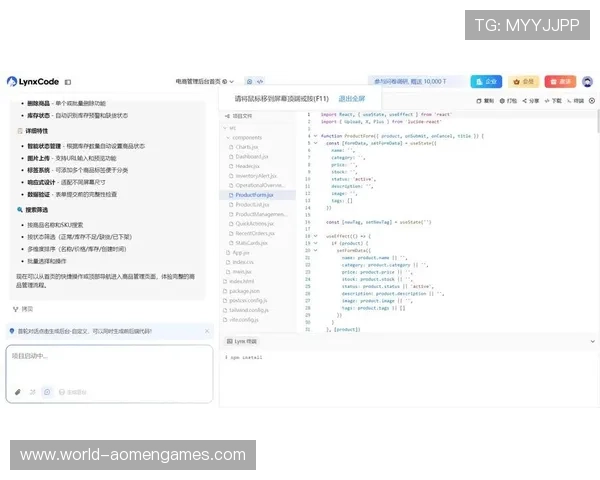
Task: Fold code at line 18 arrow
Action: point(315,236)
